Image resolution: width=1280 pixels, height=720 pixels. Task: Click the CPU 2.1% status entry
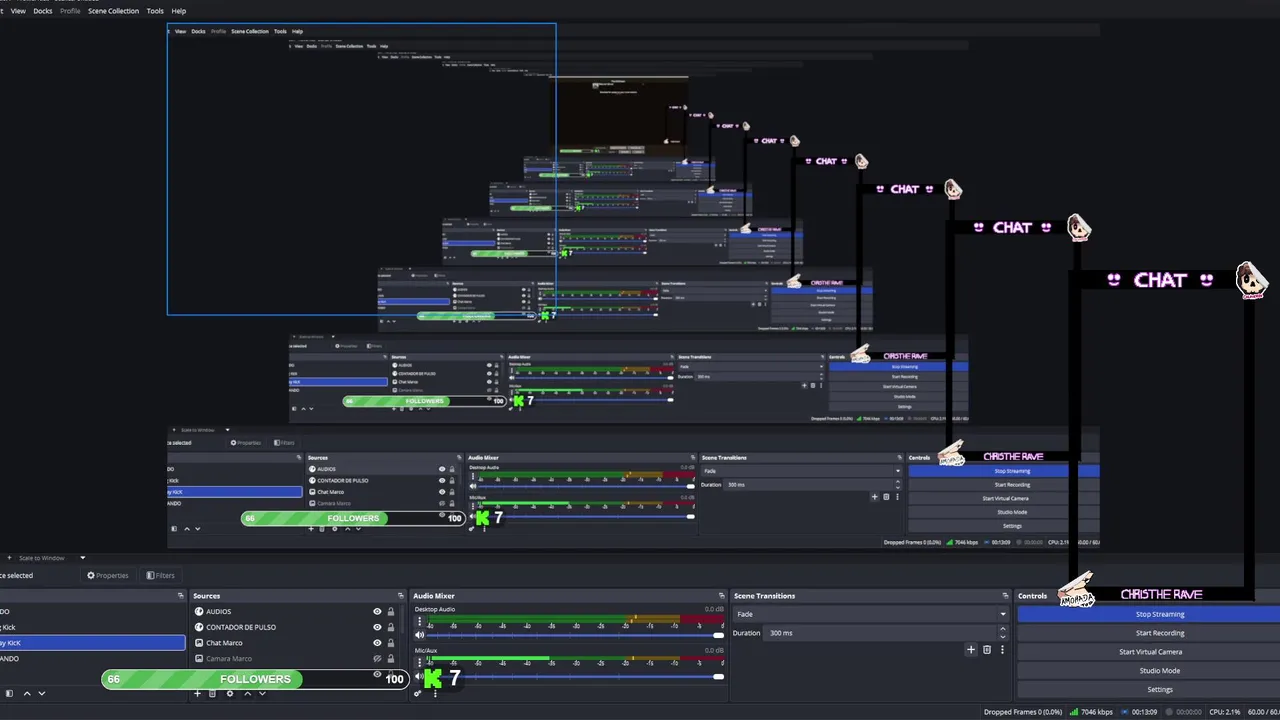tap(1224, 712)
